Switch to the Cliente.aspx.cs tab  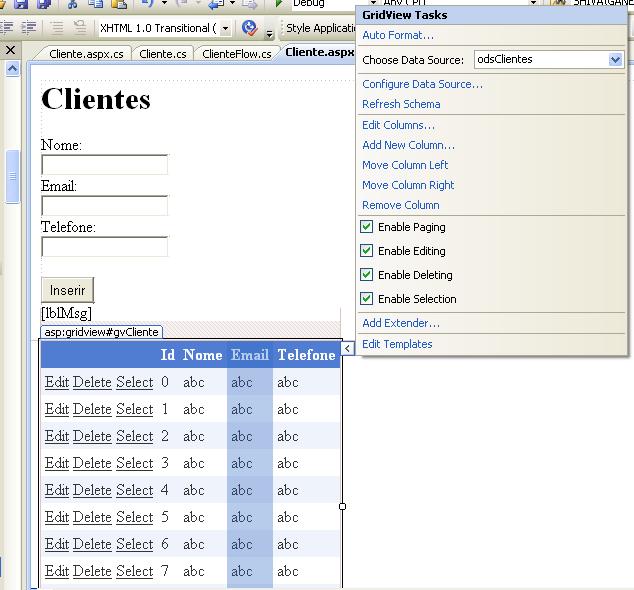pos(88,54)
